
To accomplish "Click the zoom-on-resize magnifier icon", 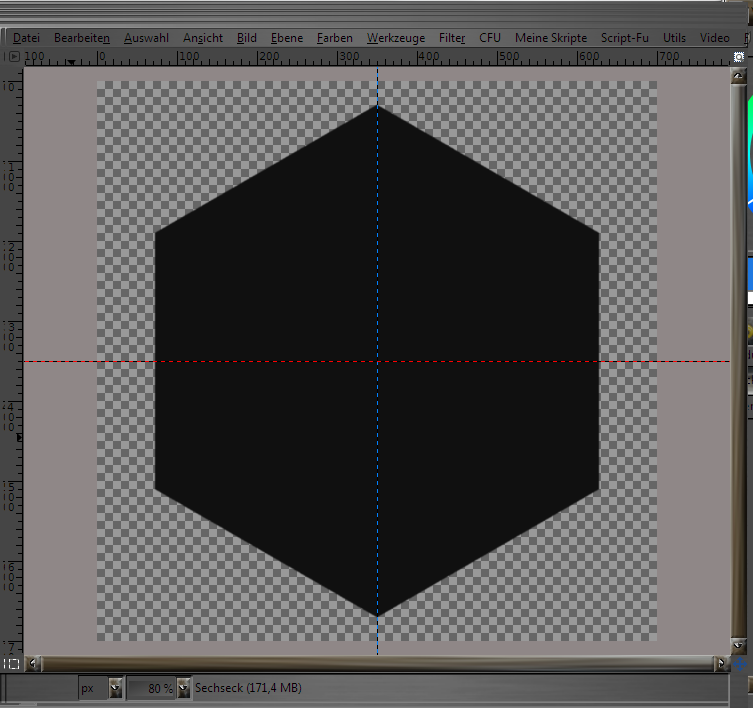I will tap(738, 59).
